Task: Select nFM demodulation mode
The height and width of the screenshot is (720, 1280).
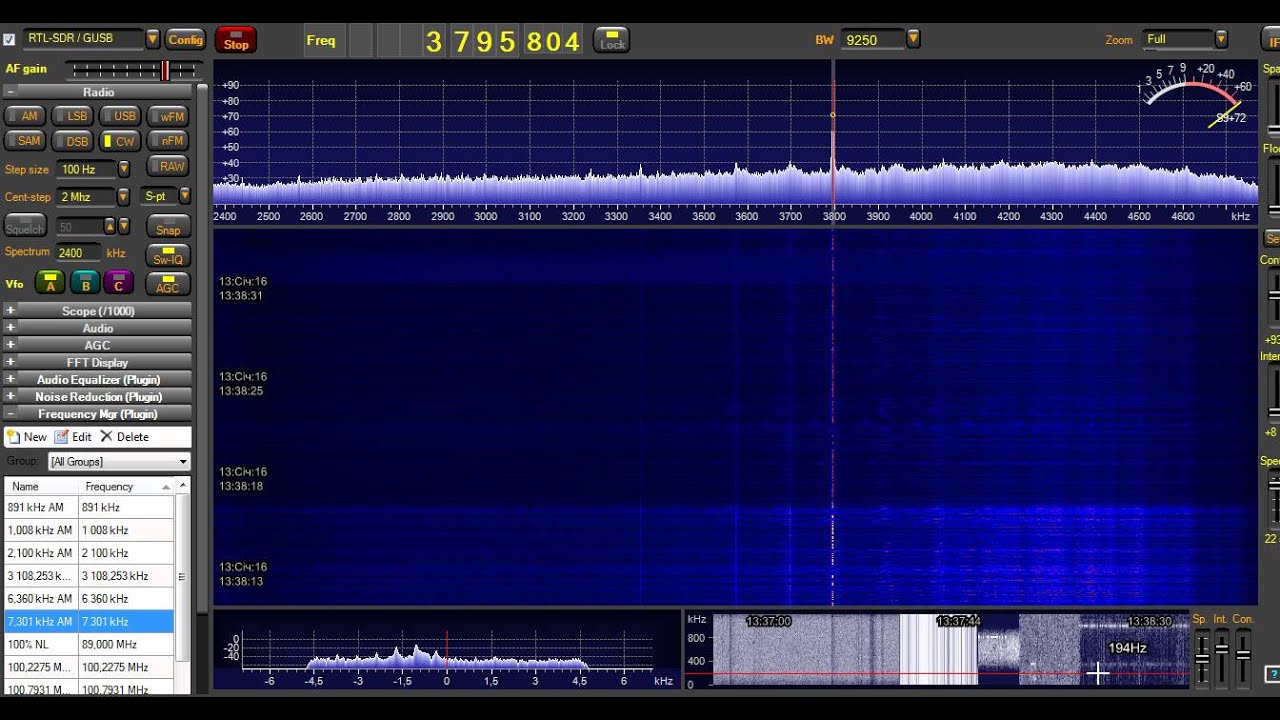Action: 167,141
